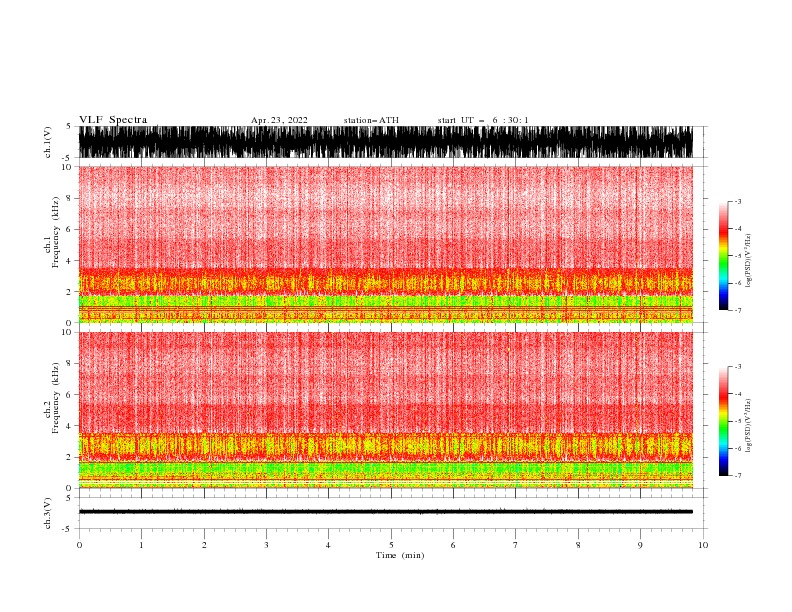Click the "VLF Spectra" title text
The image size is (792, 612).
(113, 120)
